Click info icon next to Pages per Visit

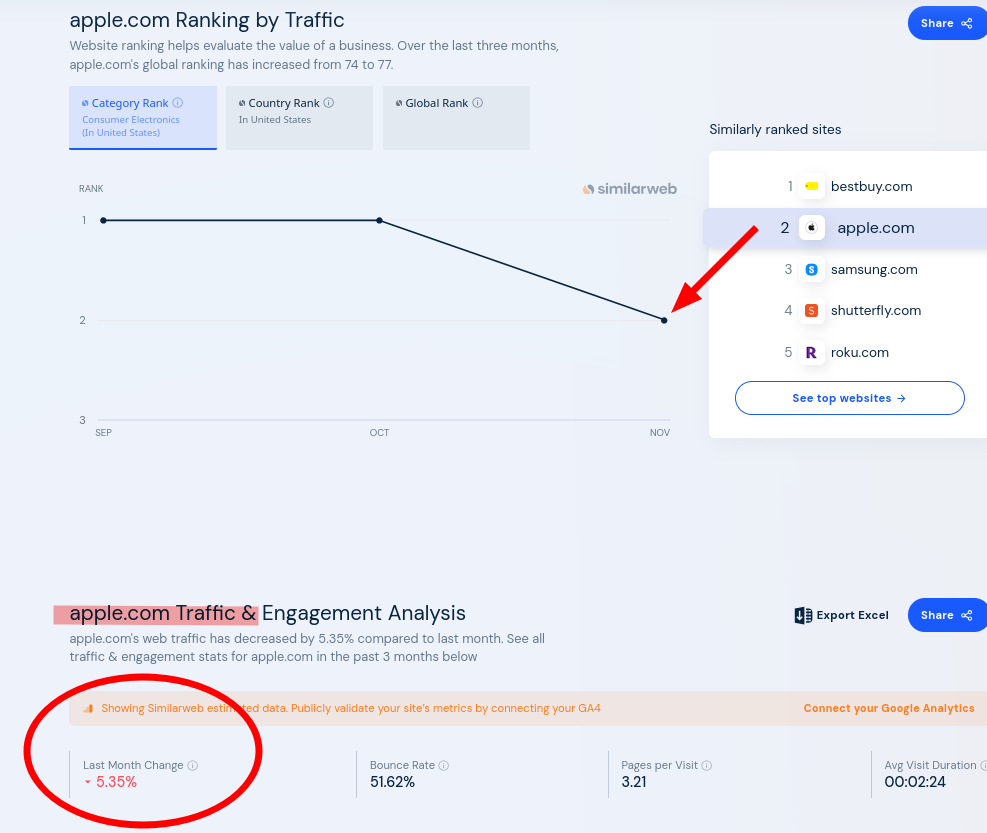(707, 766)
